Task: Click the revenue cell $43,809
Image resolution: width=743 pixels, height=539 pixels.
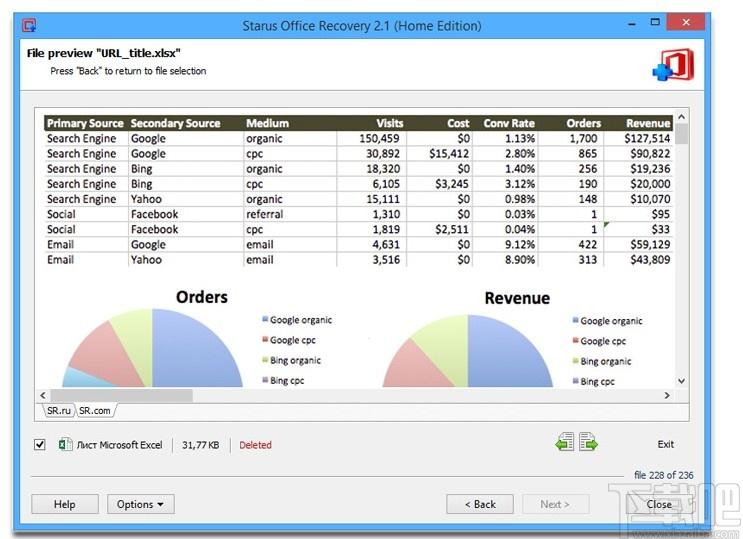Action: coord(650,260)
